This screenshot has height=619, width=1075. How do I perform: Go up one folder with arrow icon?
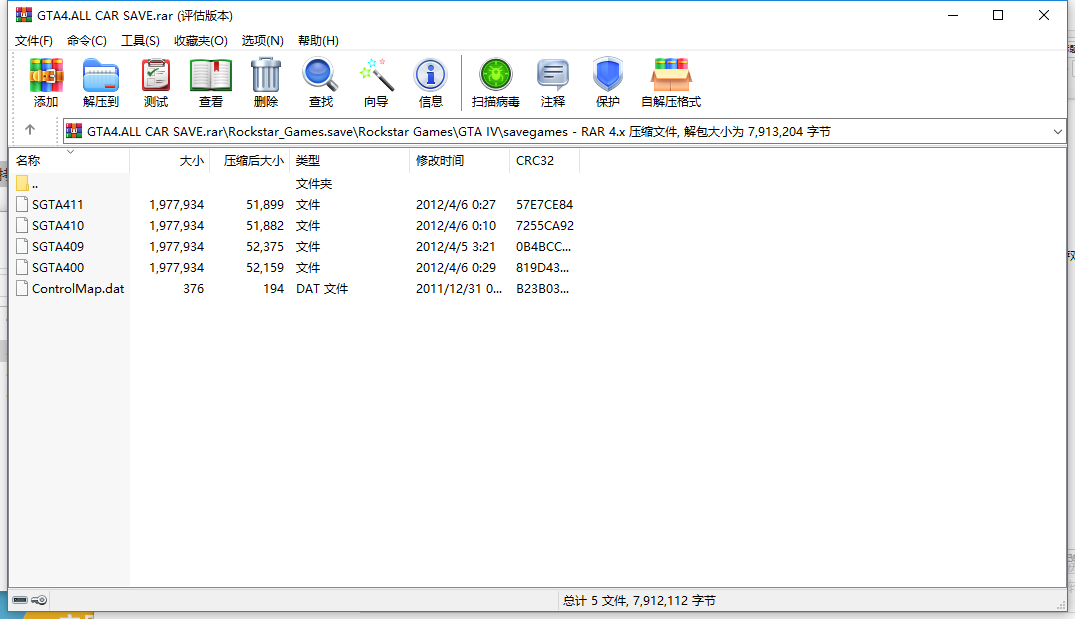[x=29, y=130]
